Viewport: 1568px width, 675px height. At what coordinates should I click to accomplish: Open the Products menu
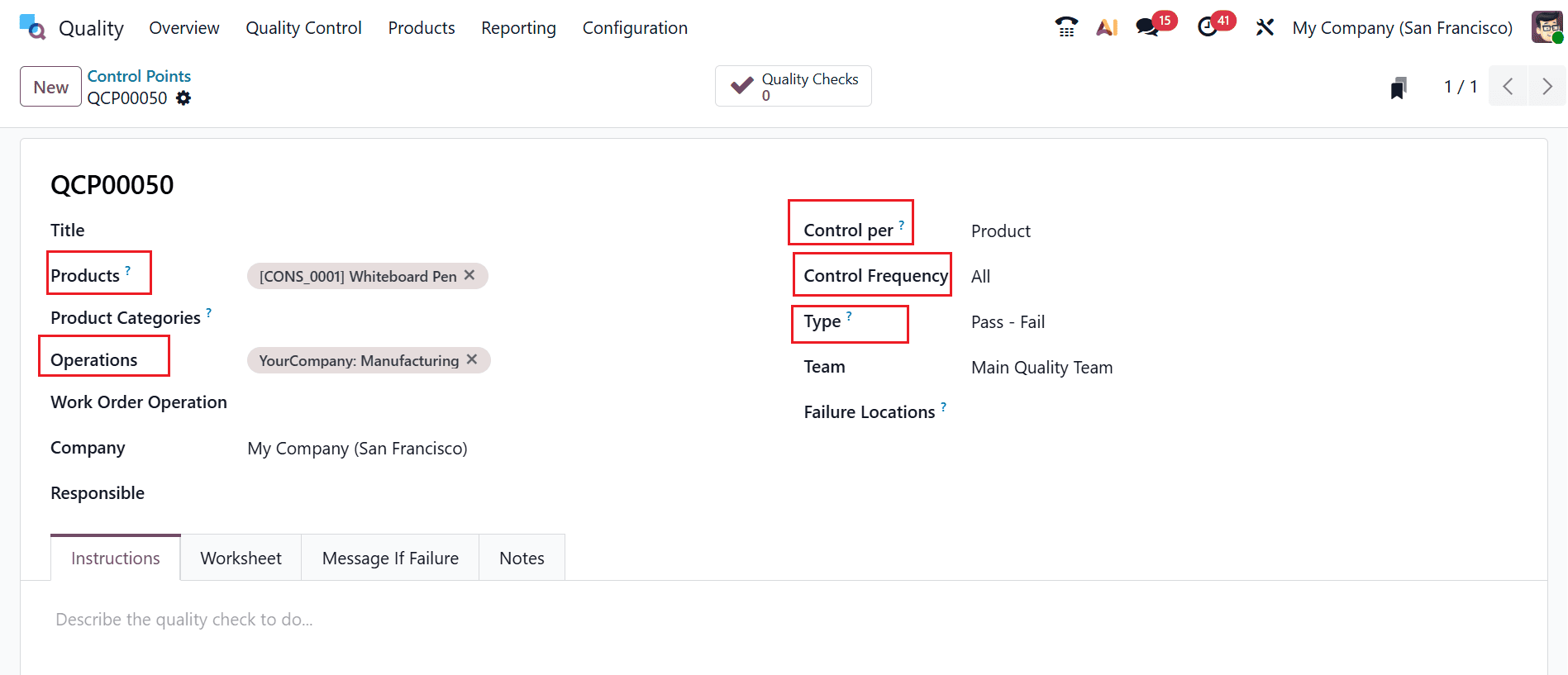tap(422, 27)
